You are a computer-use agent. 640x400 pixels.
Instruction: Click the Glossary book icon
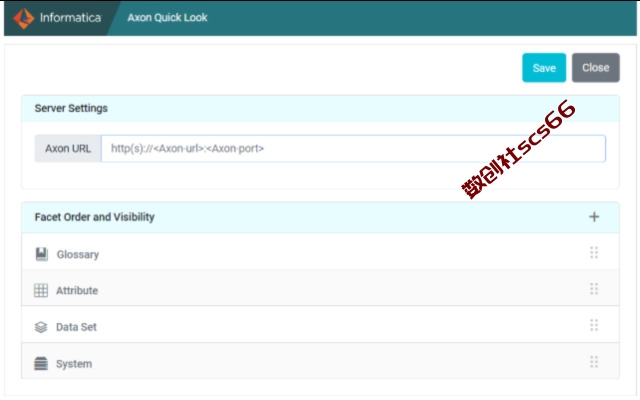(x=41, y=254)
